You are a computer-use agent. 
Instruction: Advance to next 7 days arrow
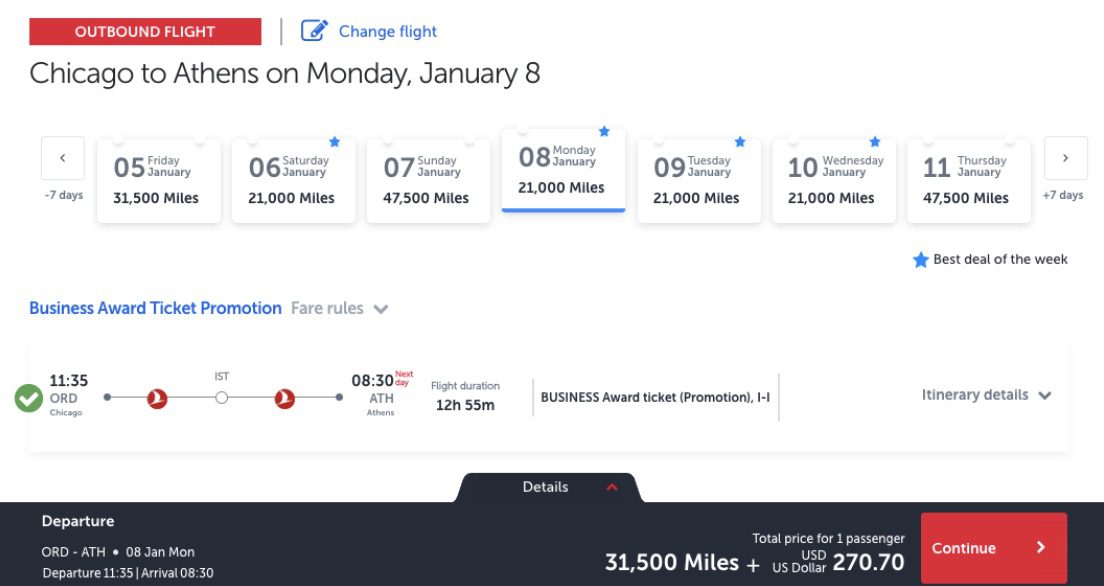[1065, 158]
